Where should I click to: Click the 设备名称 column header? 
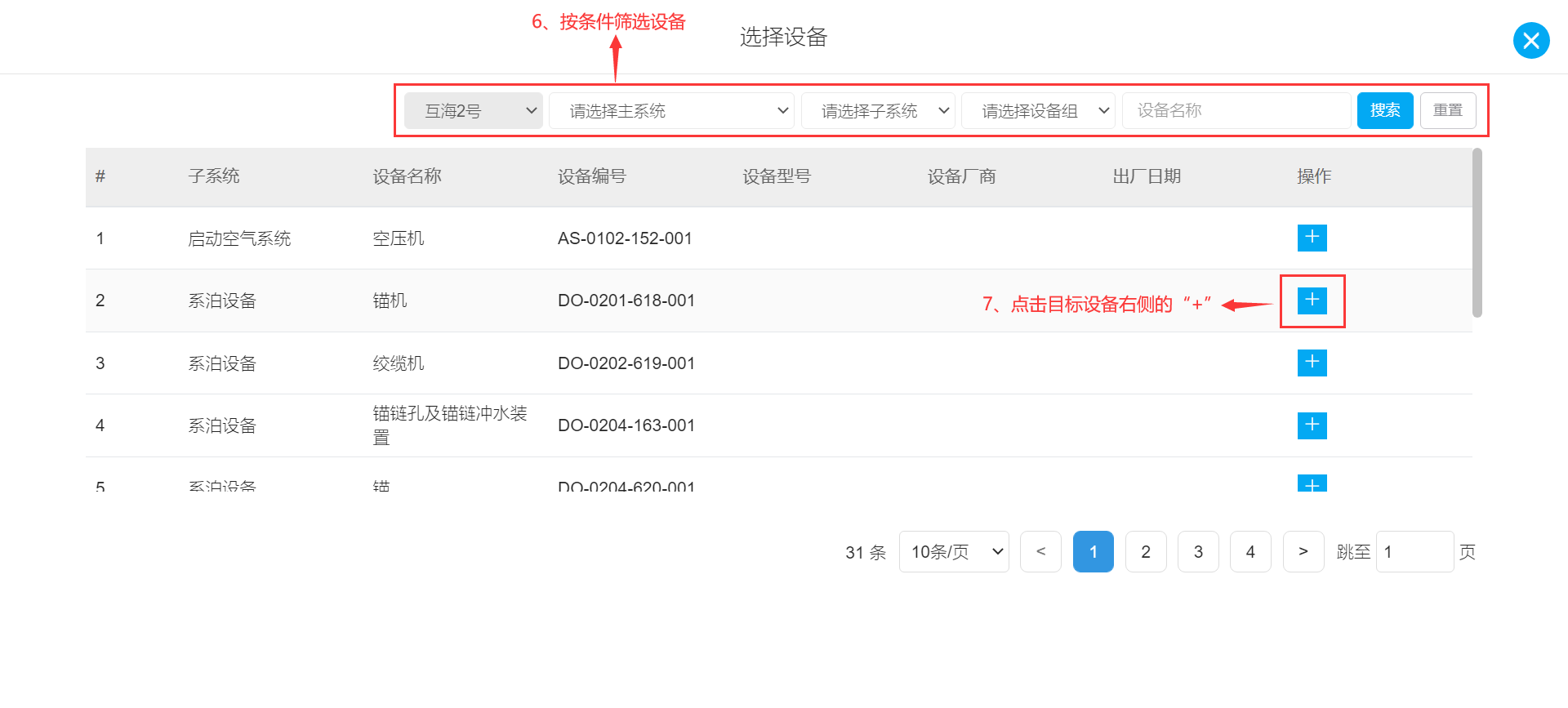point(407,176)
